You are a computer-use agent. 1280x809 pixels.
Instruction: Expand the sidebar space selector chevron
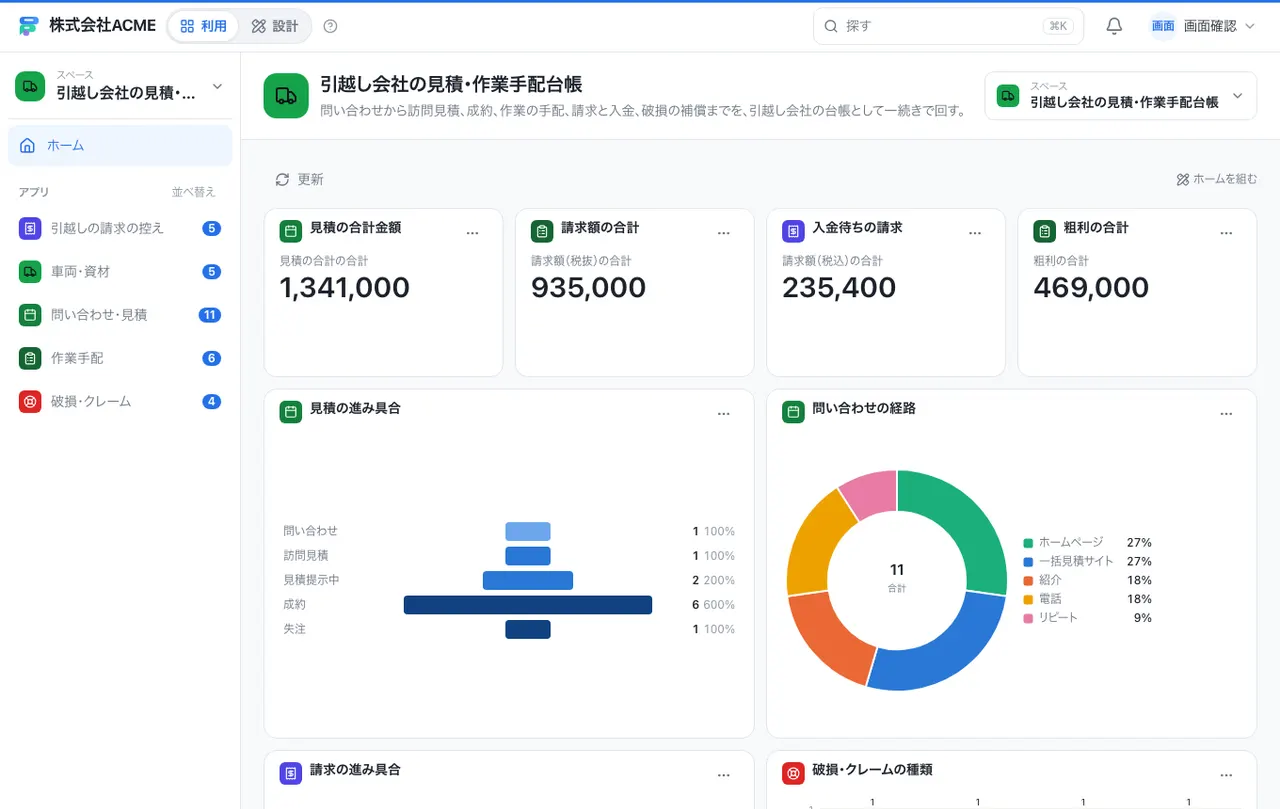point(218,87)
